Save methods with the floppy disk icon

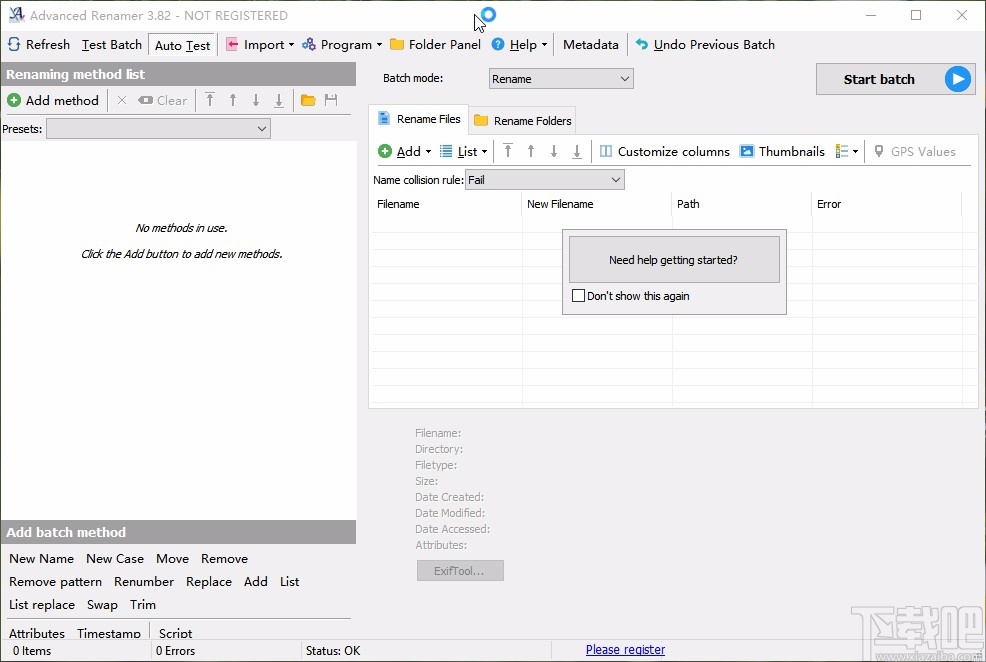pos(331,100)
